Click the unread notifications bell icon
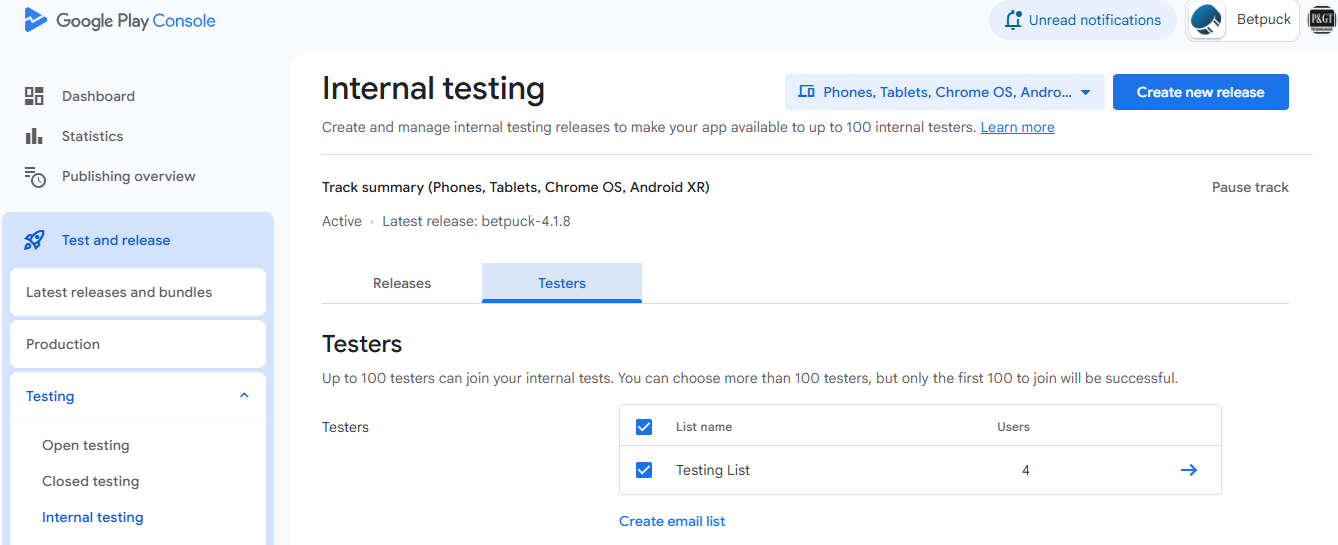 pos(1013,20)
